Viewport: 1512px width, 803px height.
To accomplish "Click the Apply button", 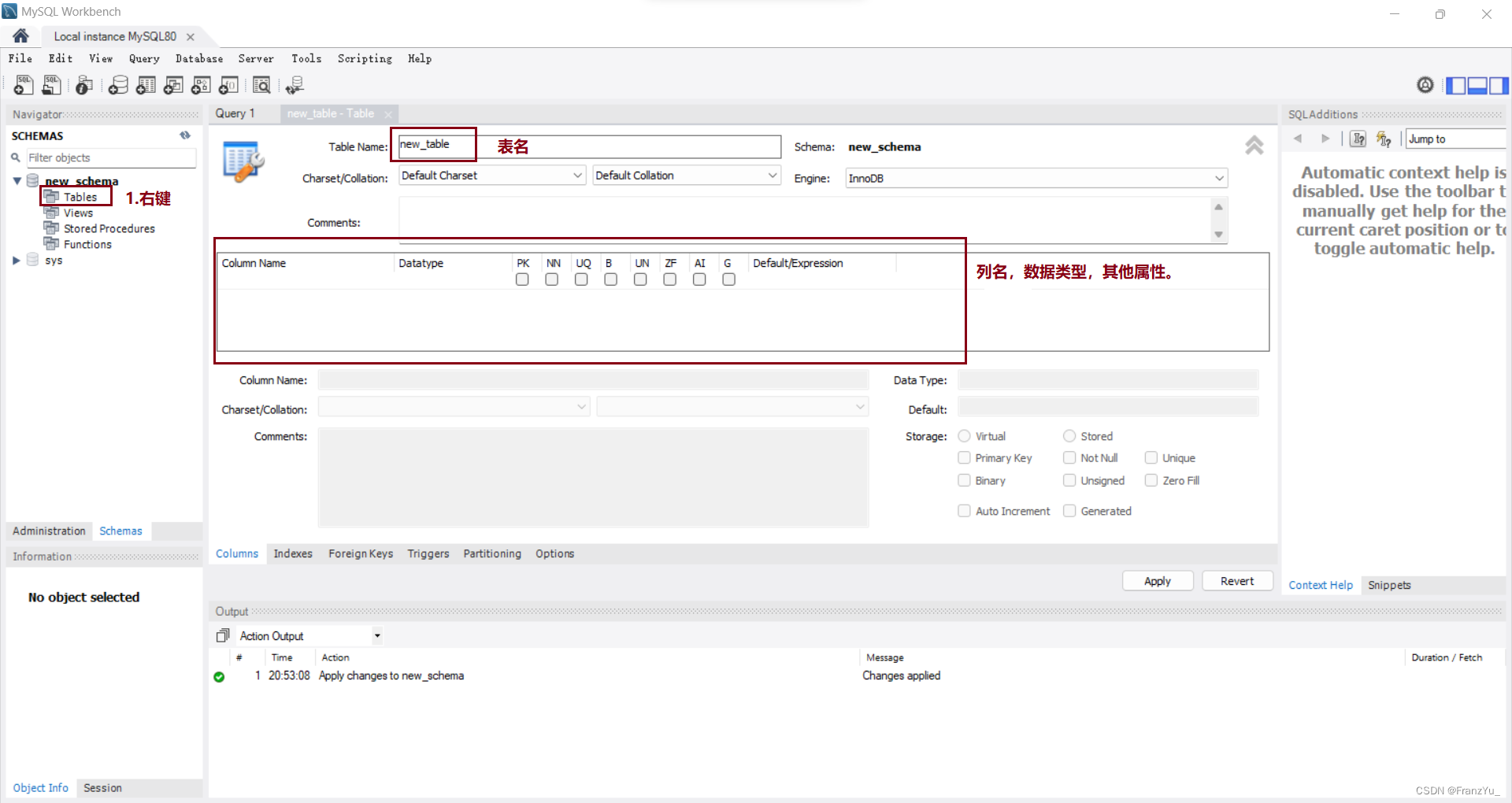I will (x=1158, y=581).
